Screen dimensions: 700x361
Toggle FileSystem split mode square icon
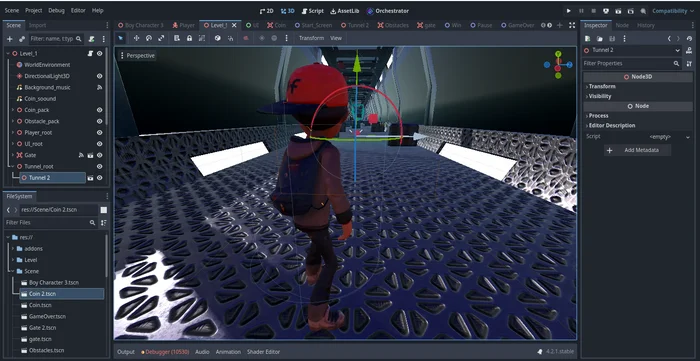(104, 210)
